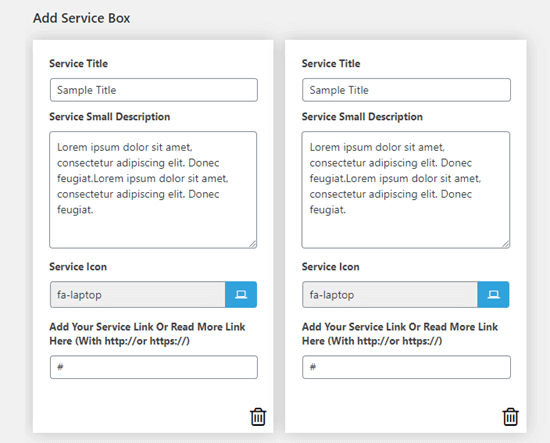Click the Service Title field in second box

(406, 90)
